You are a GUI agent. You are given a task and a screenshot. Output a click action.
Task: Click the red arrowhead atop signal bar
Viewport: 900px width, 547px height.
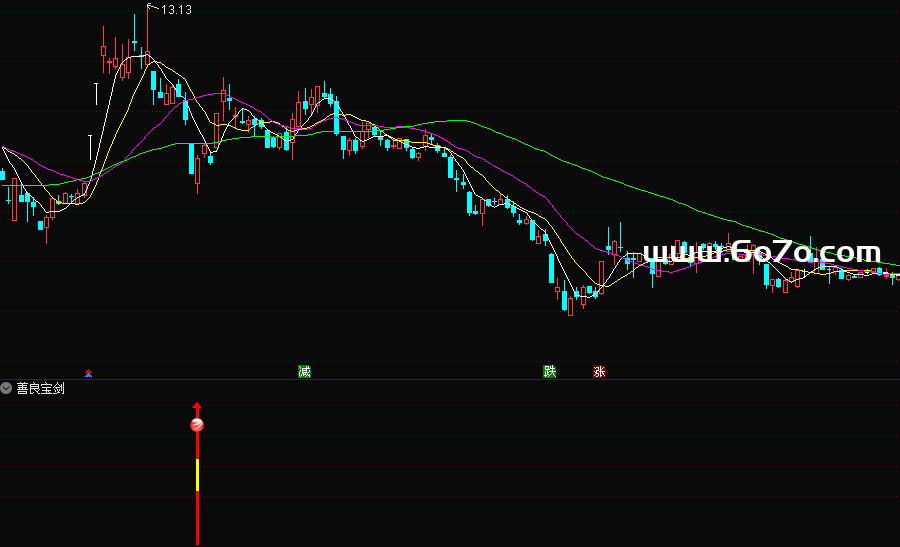[197, 408]
